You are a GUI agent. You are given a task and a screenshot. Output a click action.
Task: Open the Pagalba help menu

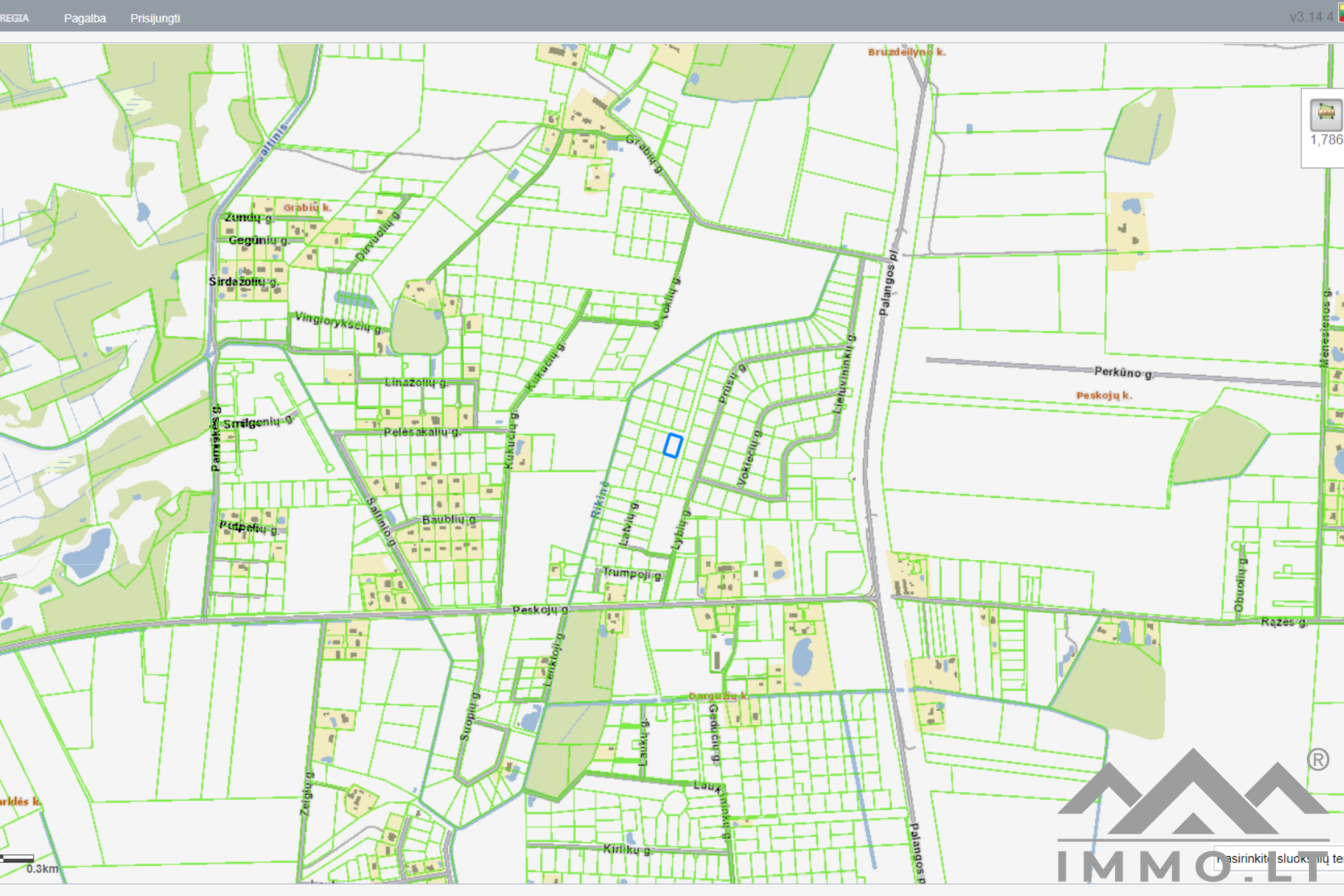[x=85, y=18]
